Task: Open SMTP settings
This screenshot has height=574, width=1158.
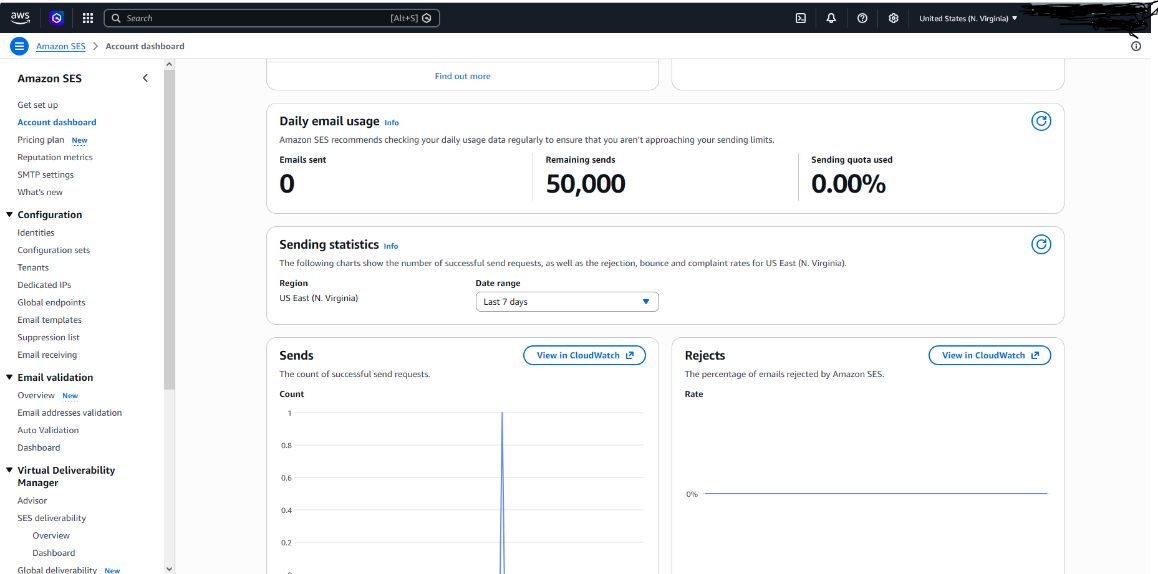Action: pyautogui.click(x=45, y=175)
